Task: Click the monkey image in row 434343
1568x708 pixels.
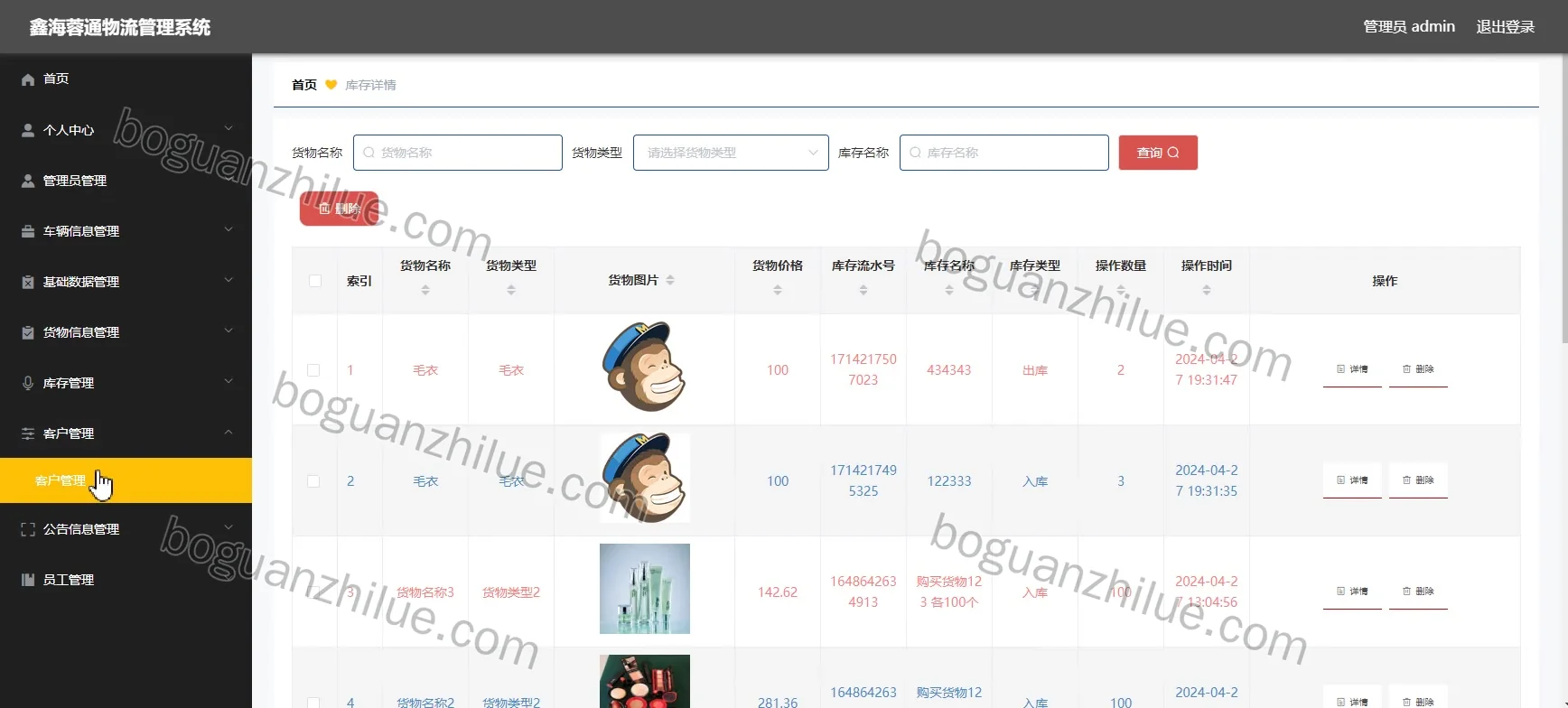Action: (645, 367)
